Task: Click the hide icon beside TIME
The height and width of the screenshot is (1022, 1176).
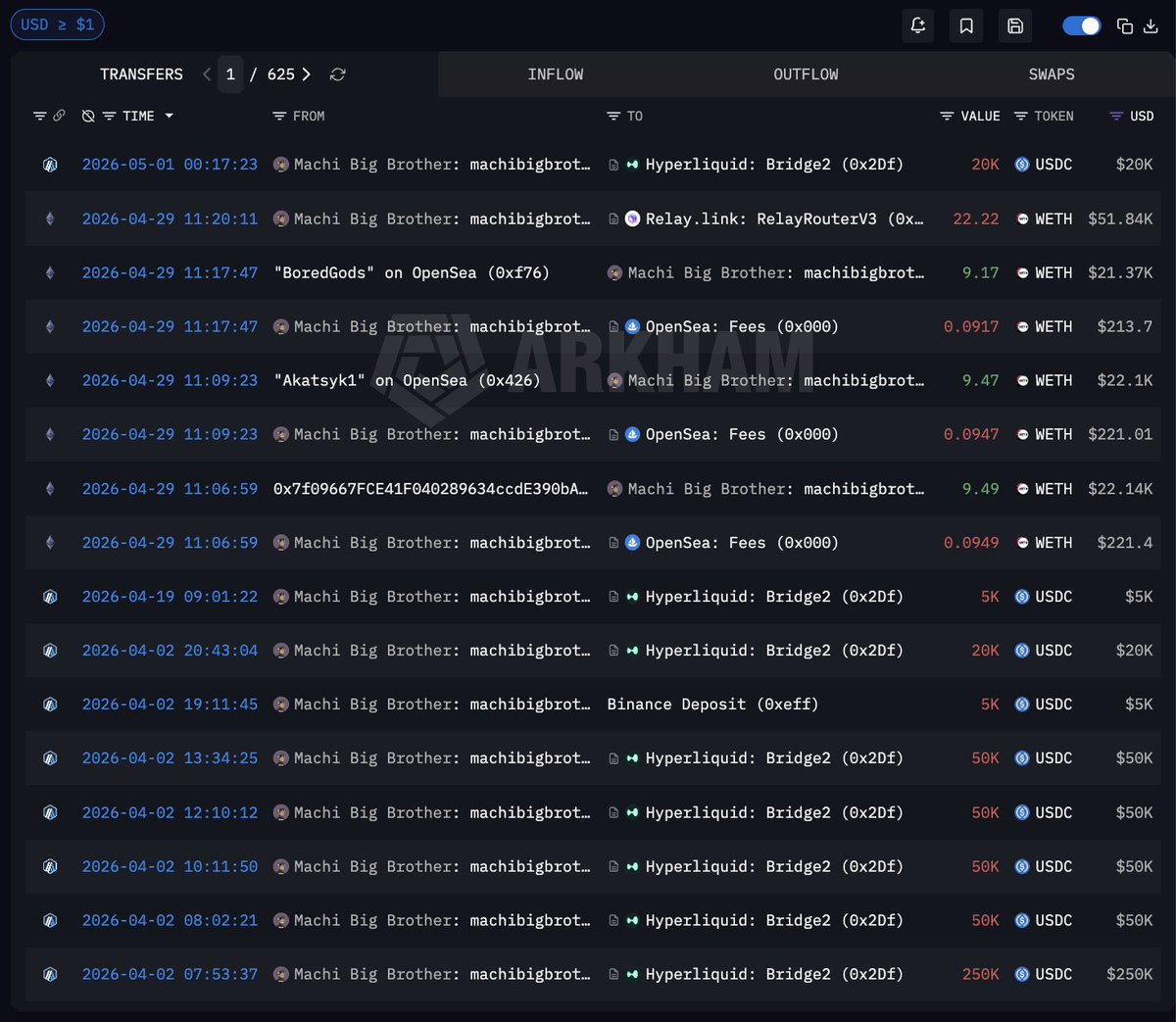Action: click(88, 116)
